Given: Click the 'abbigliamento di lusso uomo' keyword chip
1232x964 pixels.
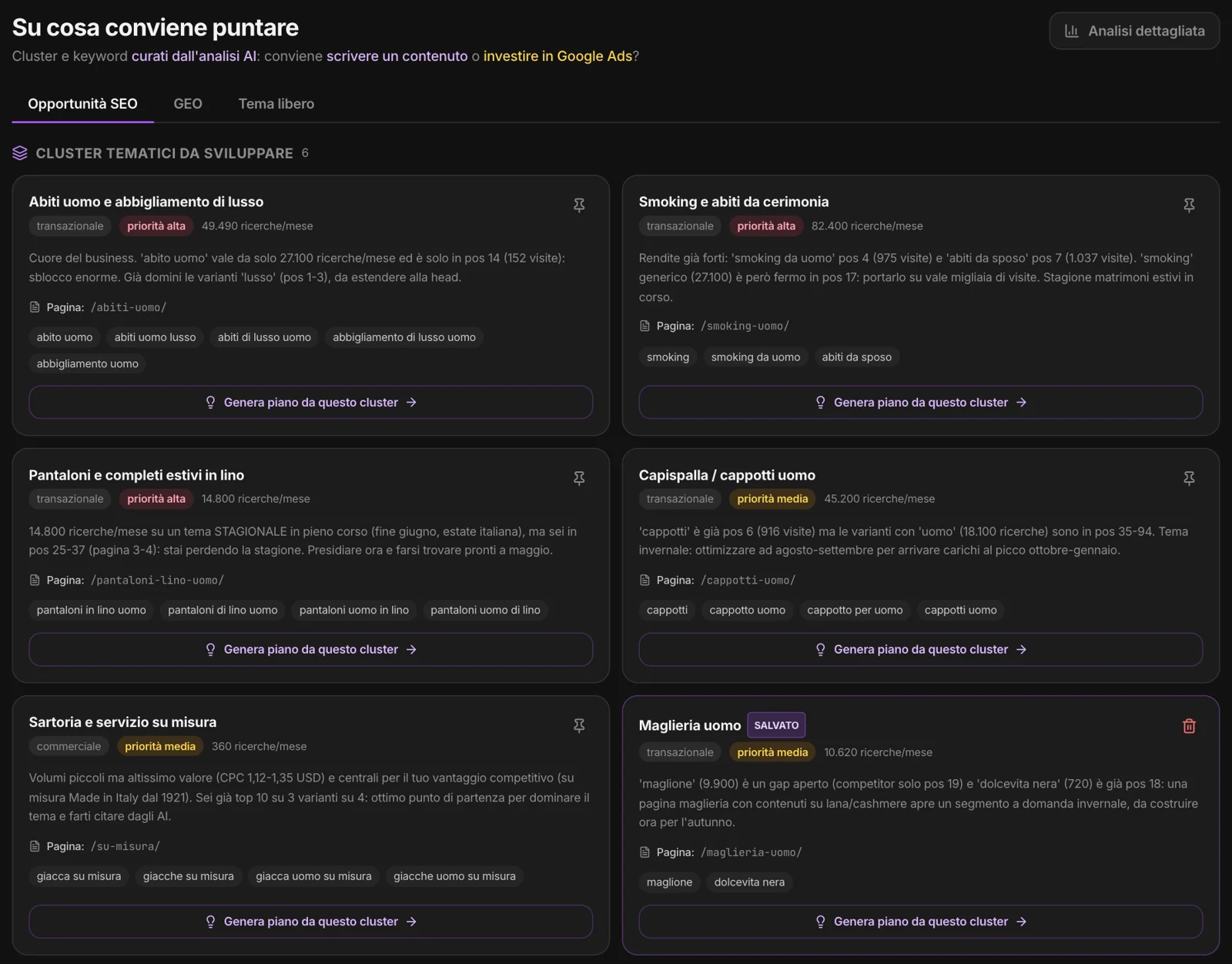Looking at the screenshot, I should pyautogui.click(x=404, y=337).
